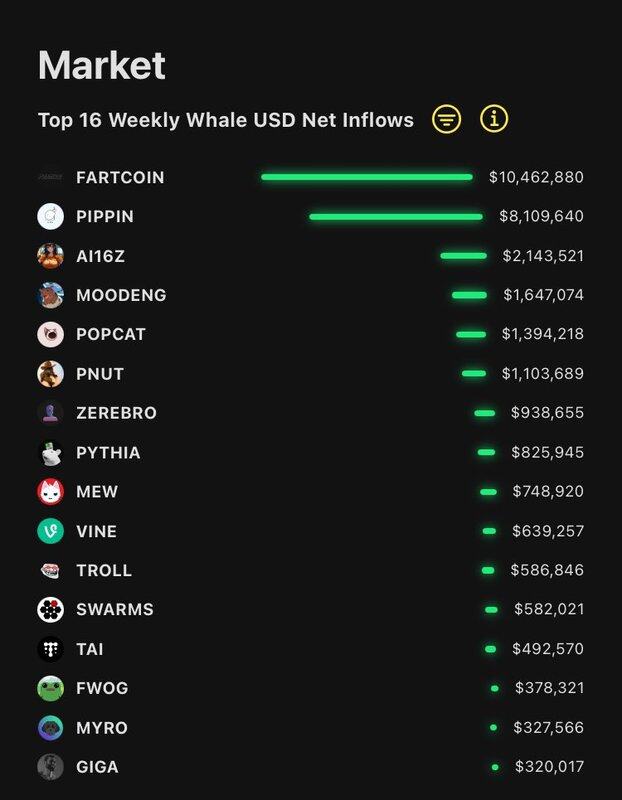The height and width of the screenshot is (800, 622).
Task: Tap the SWARMS token icon
Action: point(51,609)
